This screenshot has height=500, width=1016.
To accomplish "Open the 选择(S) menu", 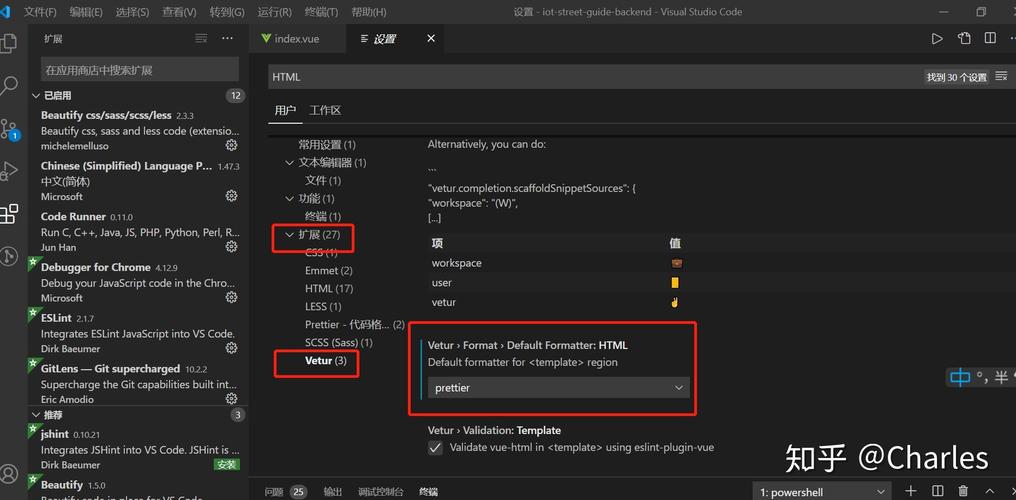I will [132, 12].
